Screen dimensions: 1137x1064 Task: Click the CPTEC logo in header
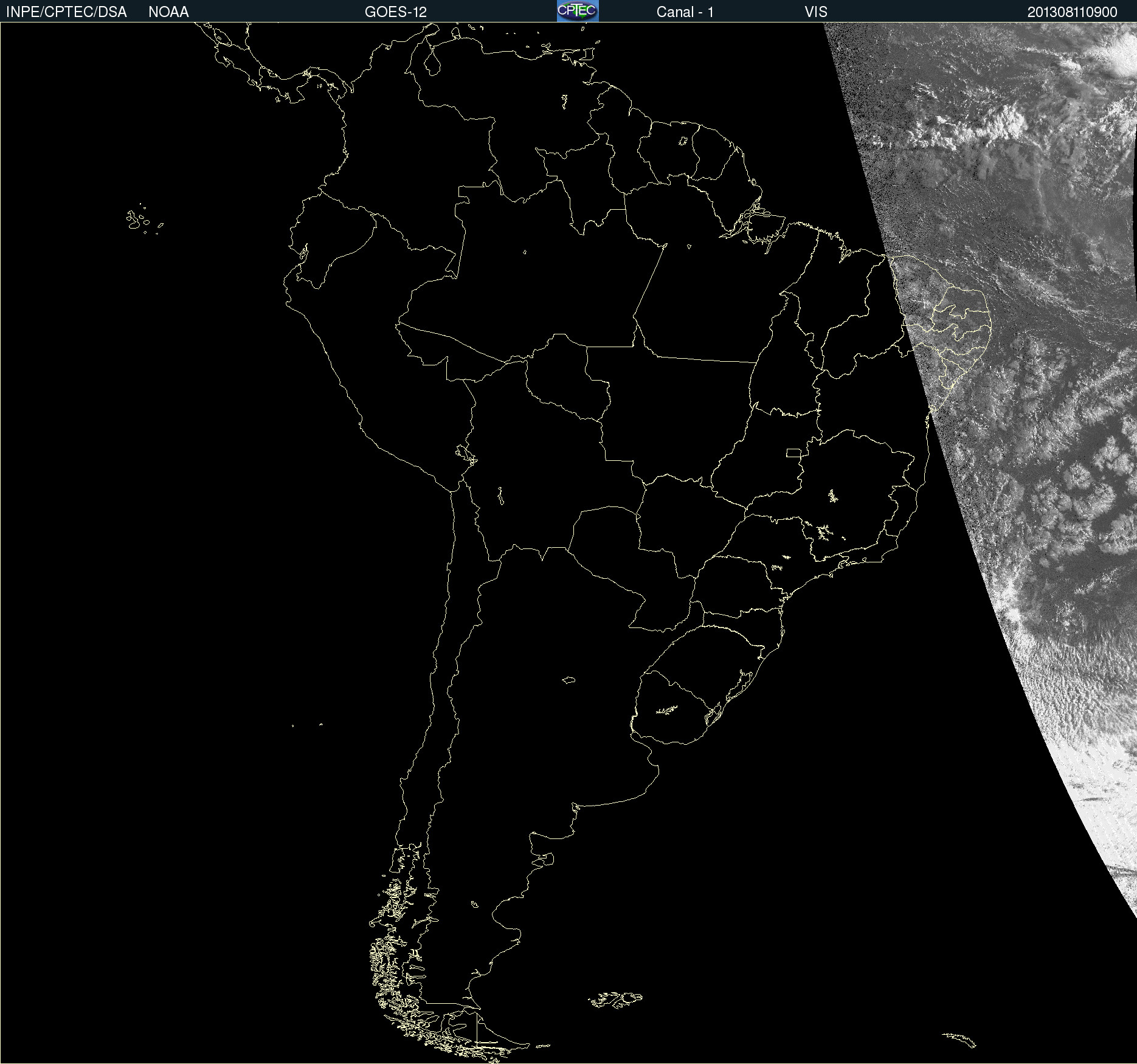click(578, 11)
